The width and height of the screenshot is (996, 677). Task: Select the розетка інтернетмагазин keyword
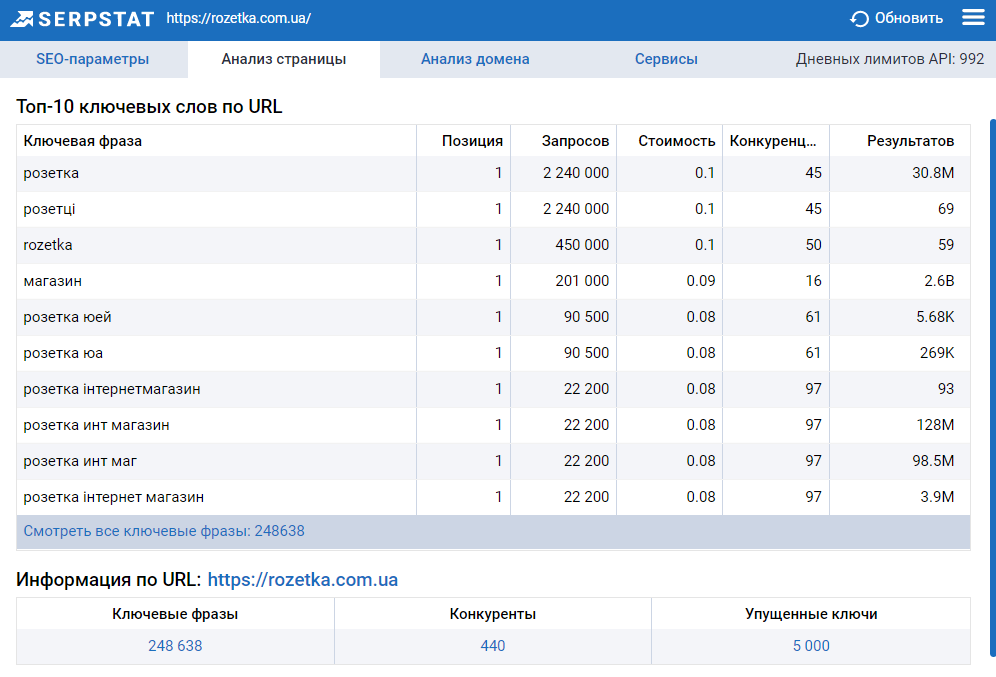(x=112, y=389)
